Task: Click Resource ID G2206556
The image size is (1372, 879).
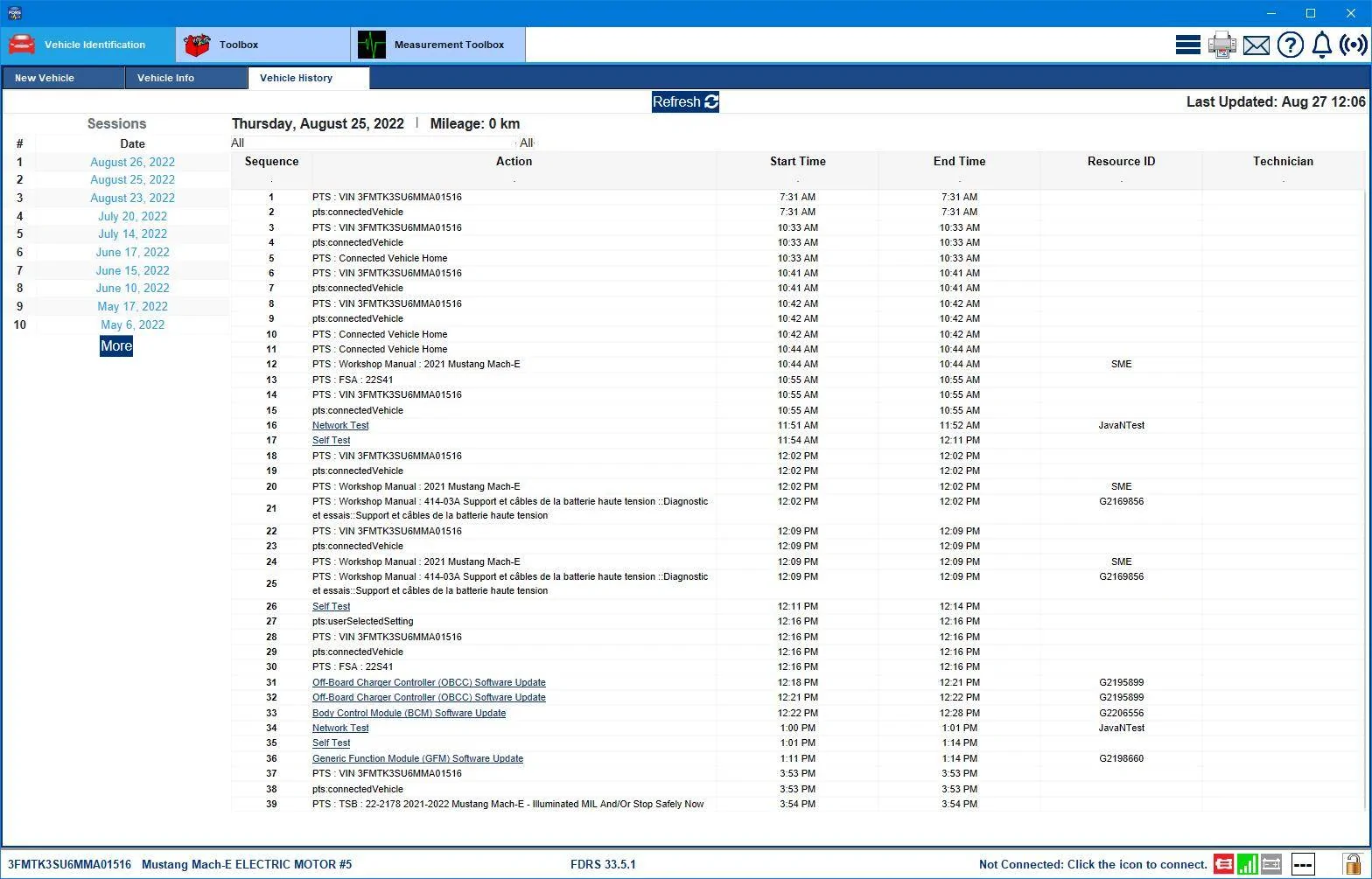Action: (1121, 713)
